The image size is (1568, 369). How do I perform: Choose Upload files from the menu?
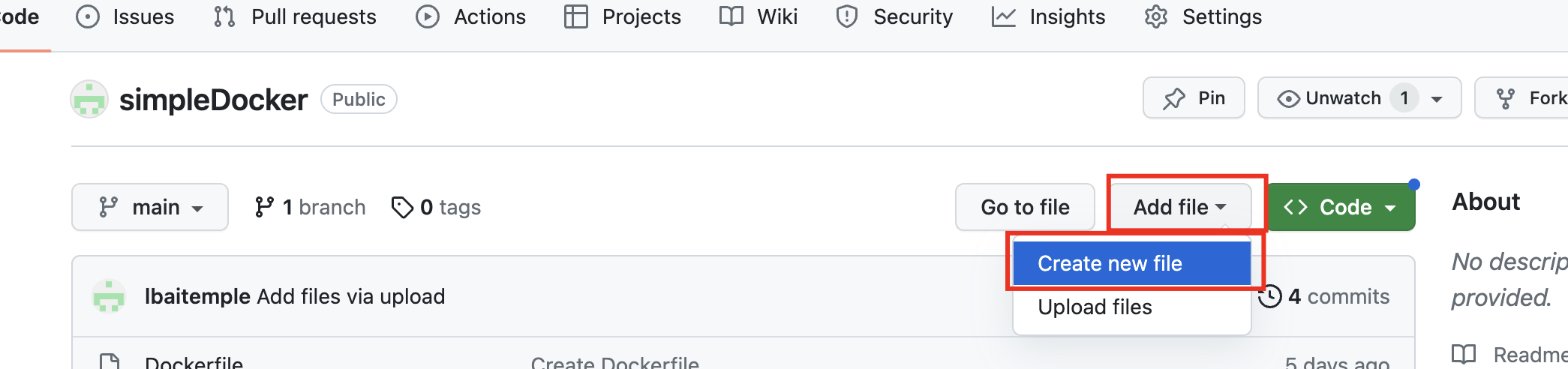point(1095,307)
